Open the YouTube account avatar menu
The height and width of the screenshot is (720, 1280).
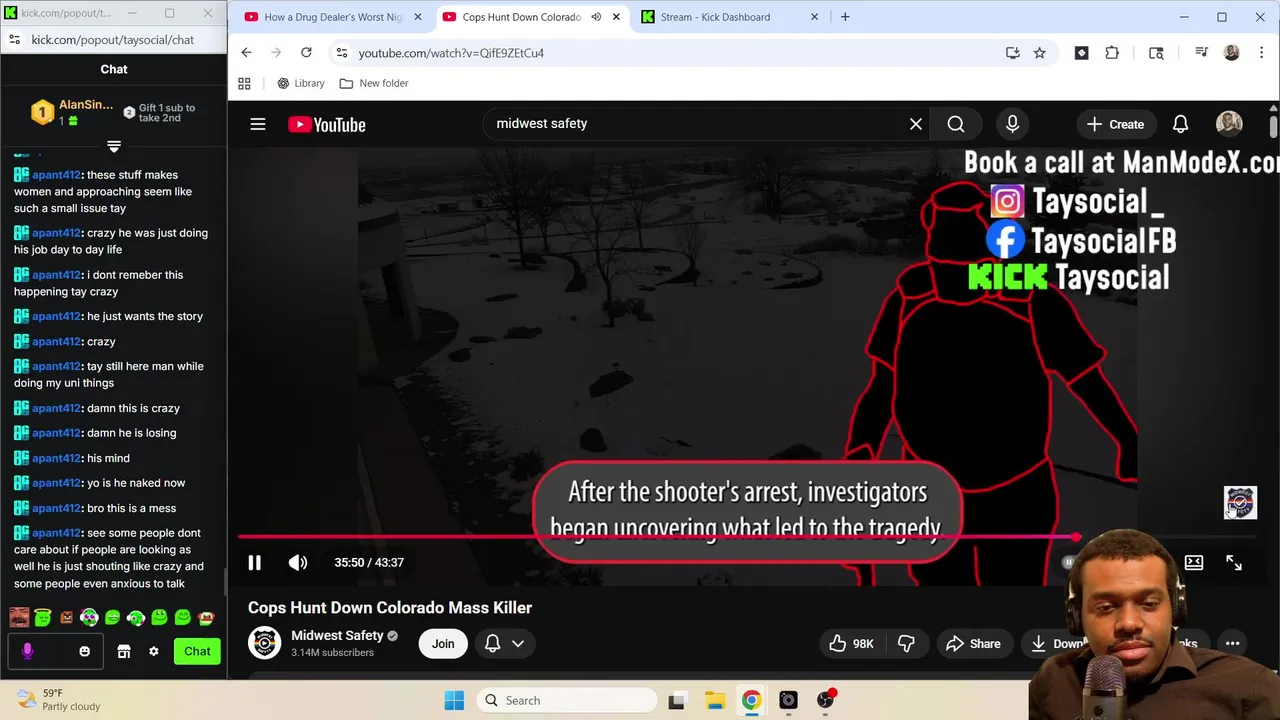(1229, 124)
